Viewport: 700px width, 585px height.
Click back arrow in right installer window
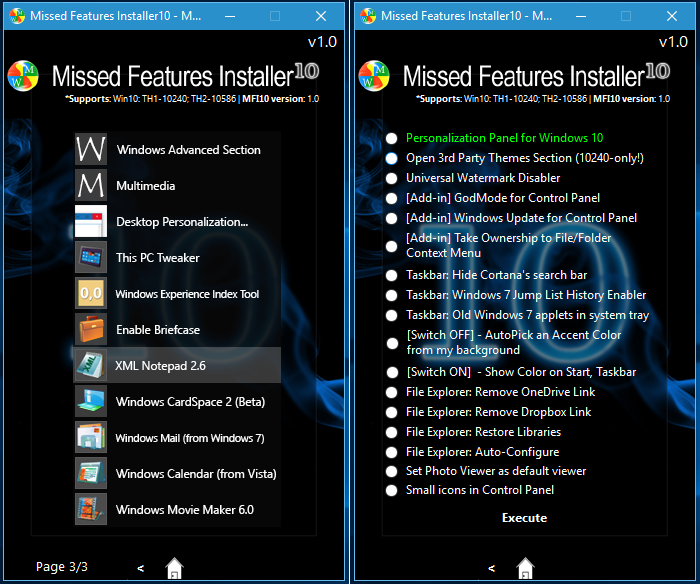pos(492,568)
